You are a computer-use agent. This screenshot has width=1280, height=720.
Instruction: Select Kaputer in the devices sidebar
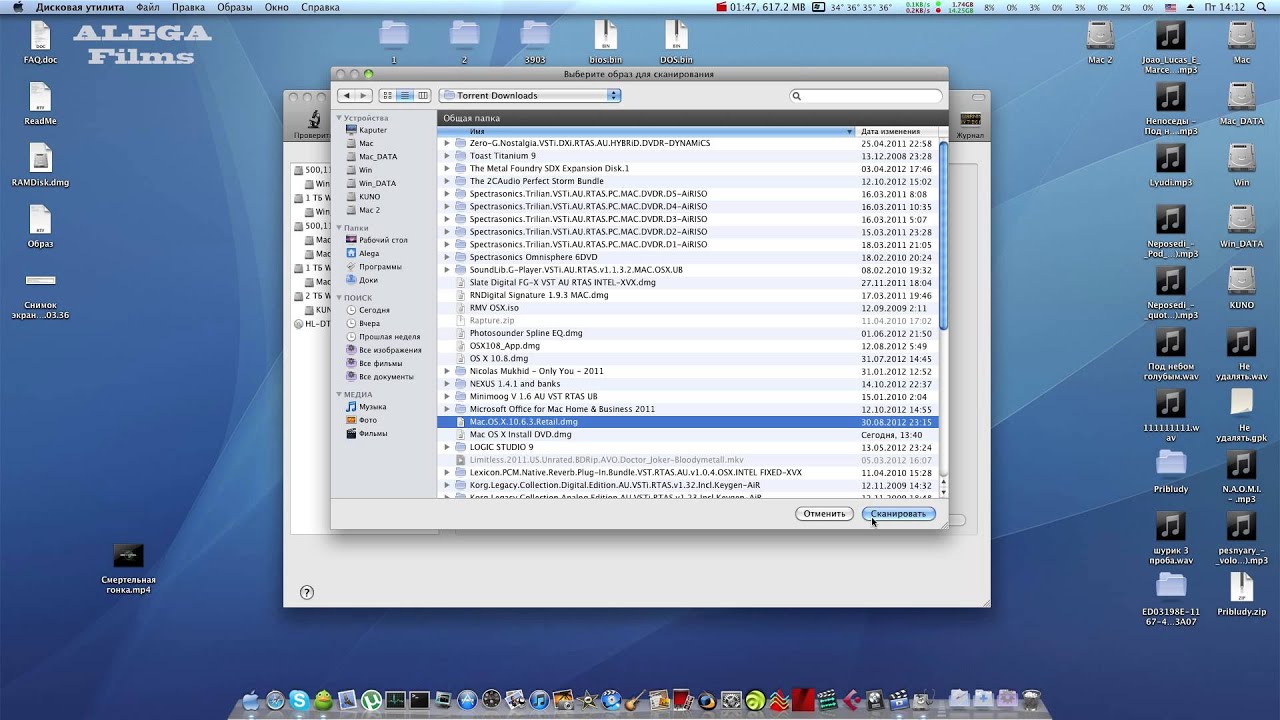373,130
